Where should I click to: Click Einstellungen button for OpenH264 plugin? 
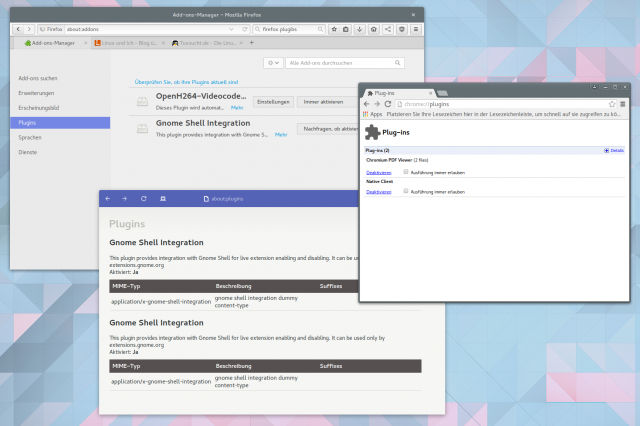(273, 102)
